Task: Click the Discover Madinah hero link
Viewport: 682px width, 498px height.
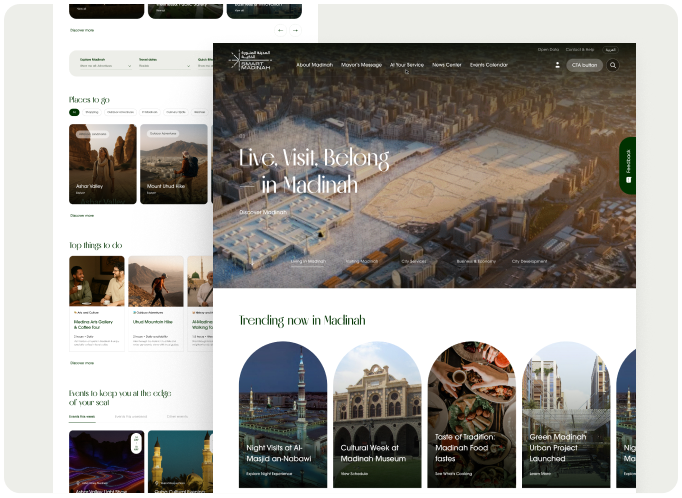Action: pos(263,212)
